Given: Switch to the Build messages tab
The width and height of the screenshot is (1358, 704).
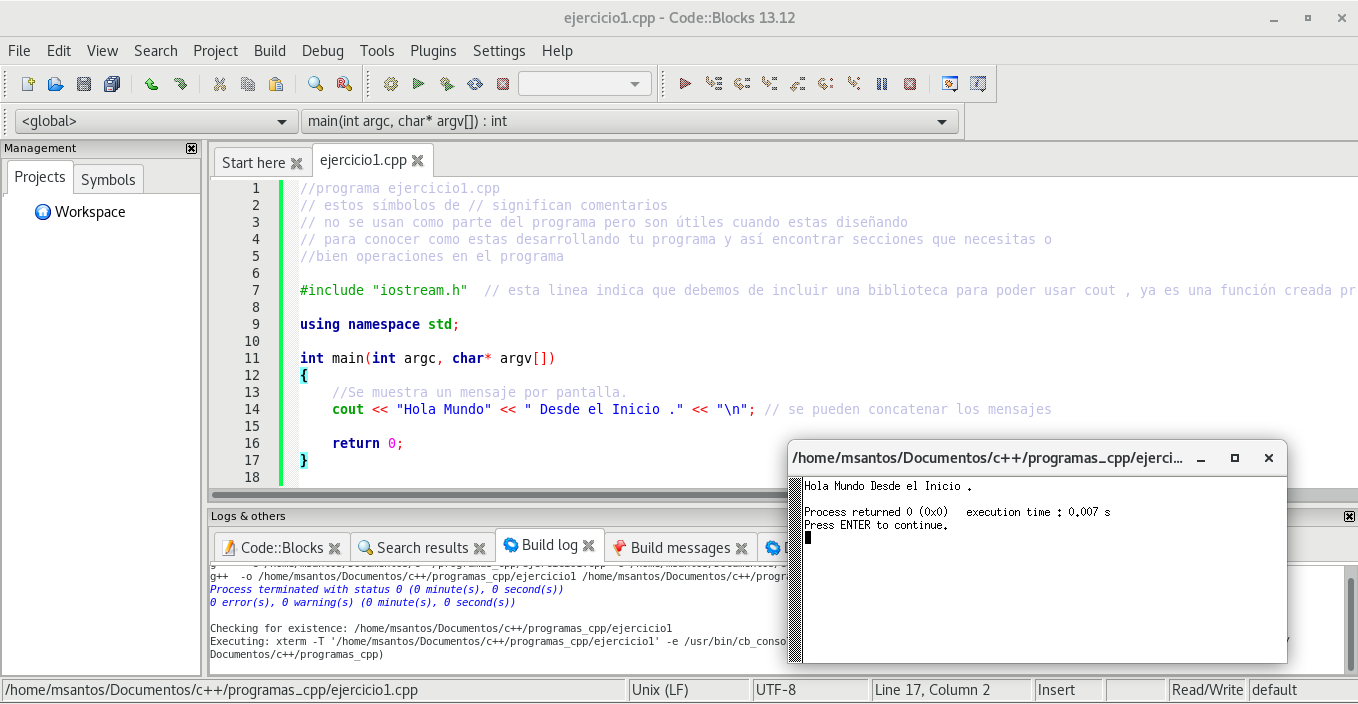Looking at the screenshot, I should (680, 548).
